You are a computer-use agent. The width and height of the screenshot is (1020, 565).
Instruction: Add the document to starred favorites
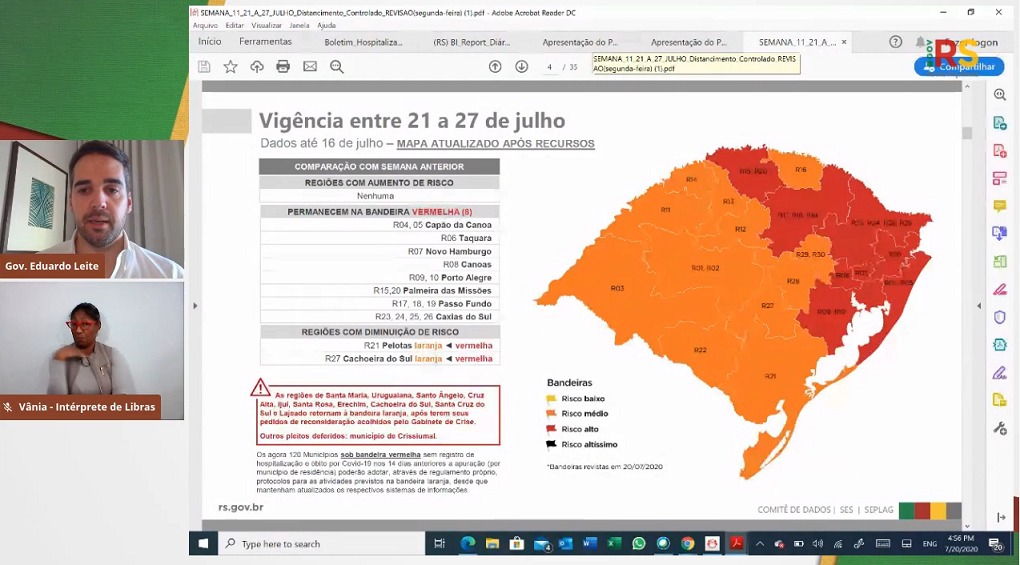[x=230, y=67]
